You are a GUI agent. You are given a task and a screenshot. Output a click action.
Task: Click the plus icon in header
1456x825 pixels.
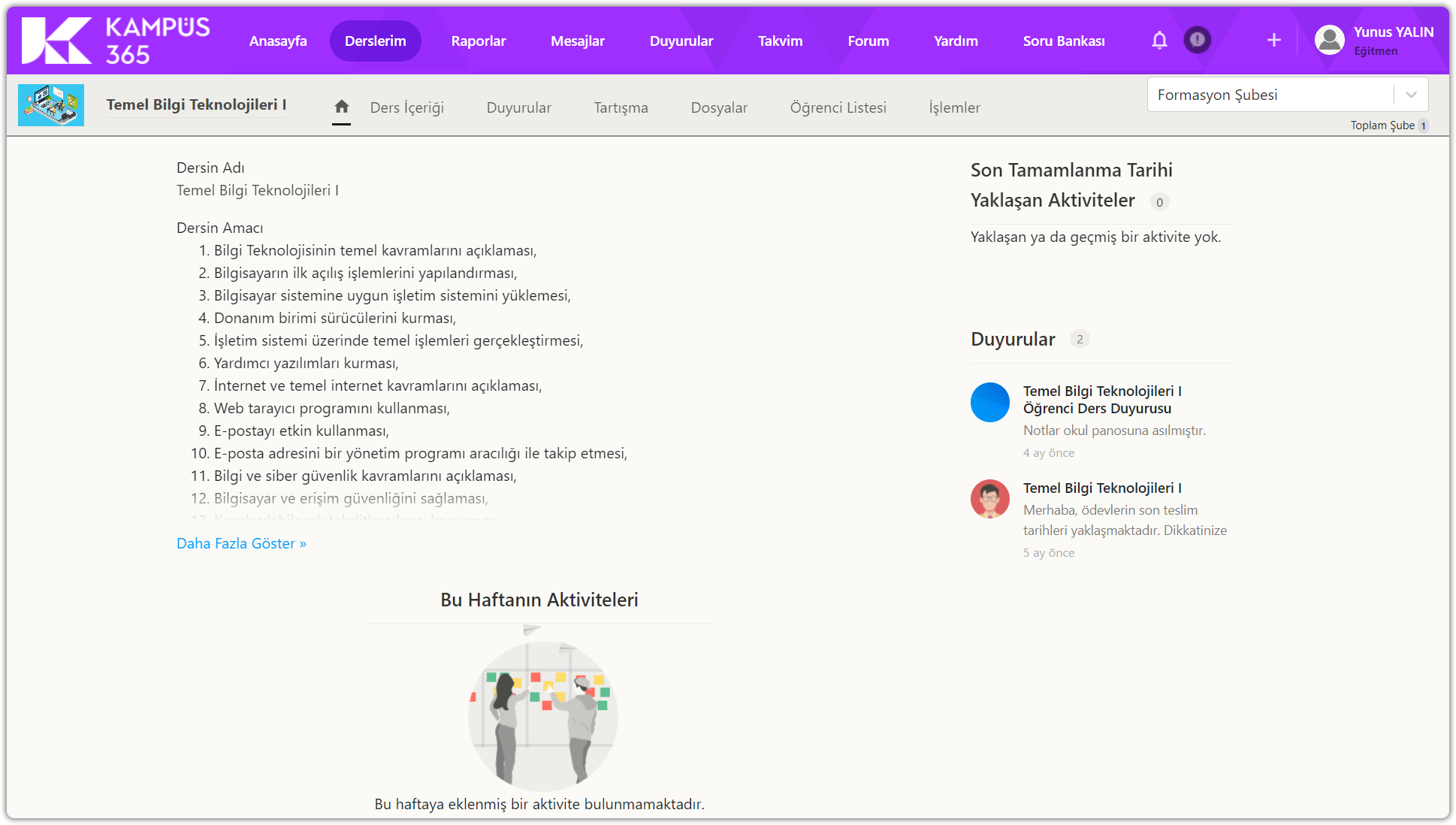(1273, 41)
